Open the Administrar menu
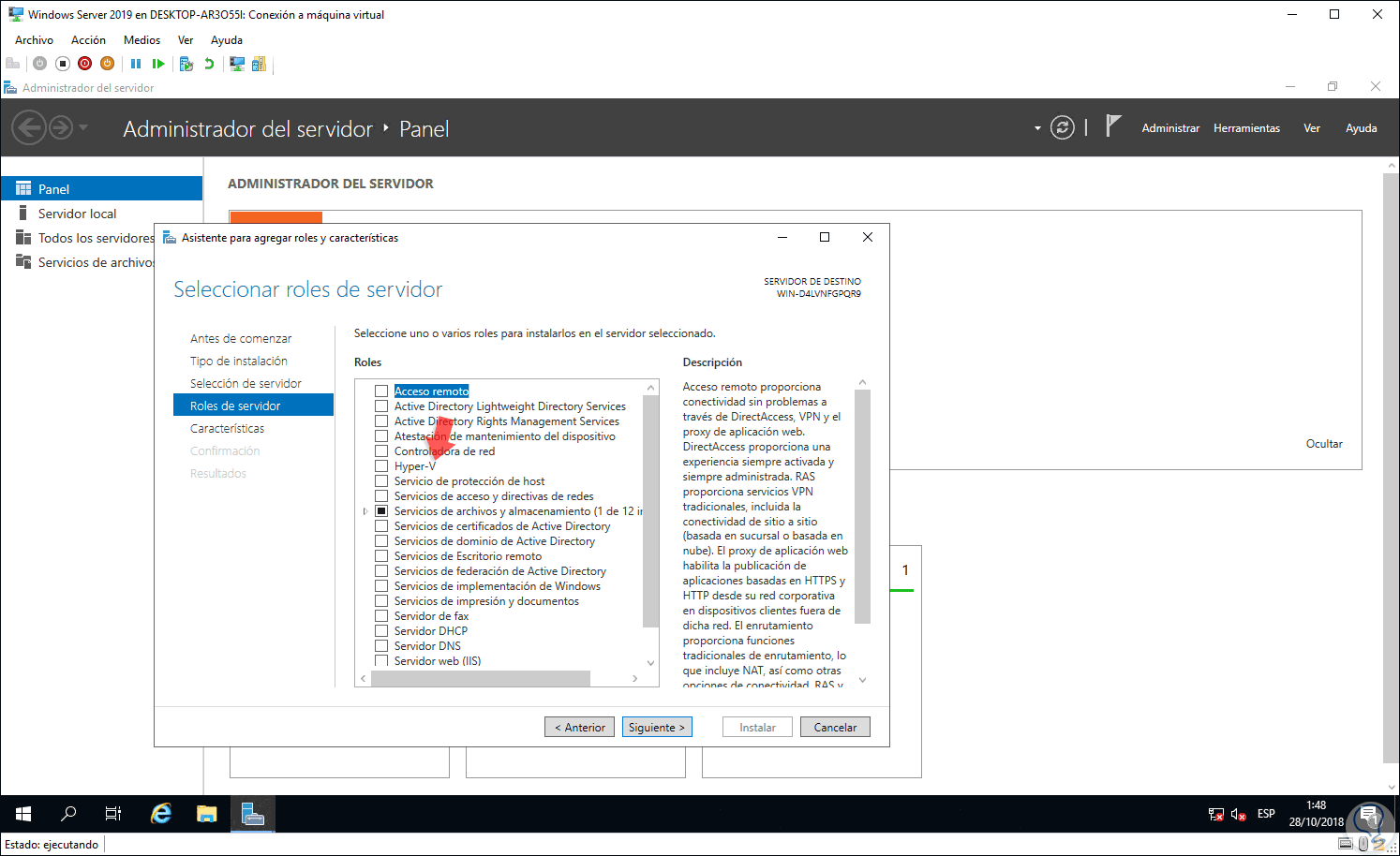Screen dimensions: 1400x856 (x=1170, y=128)
